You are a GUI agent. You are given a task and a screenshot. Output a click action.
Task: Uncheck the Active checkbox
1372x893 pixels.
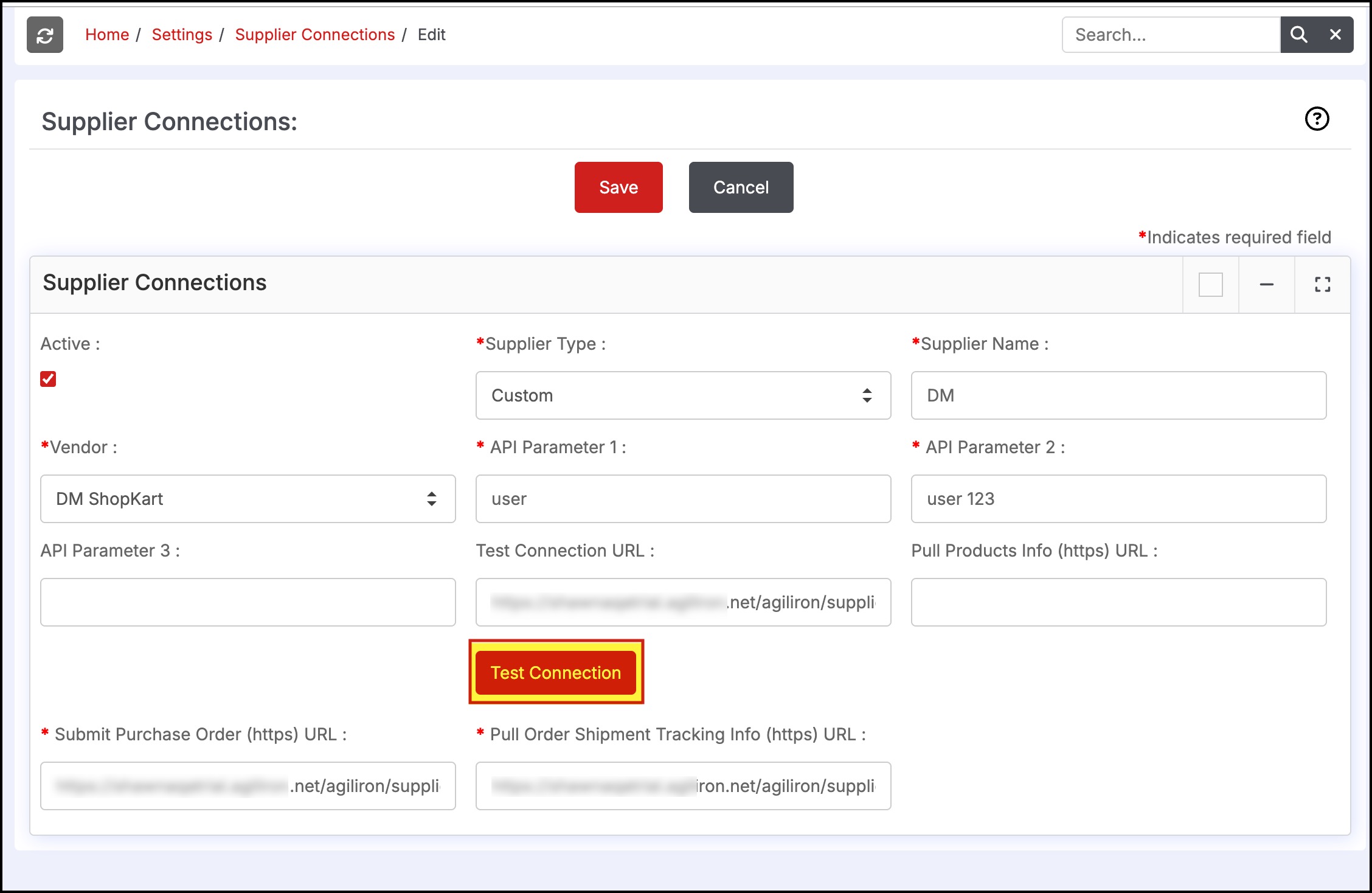coord(48,379)
